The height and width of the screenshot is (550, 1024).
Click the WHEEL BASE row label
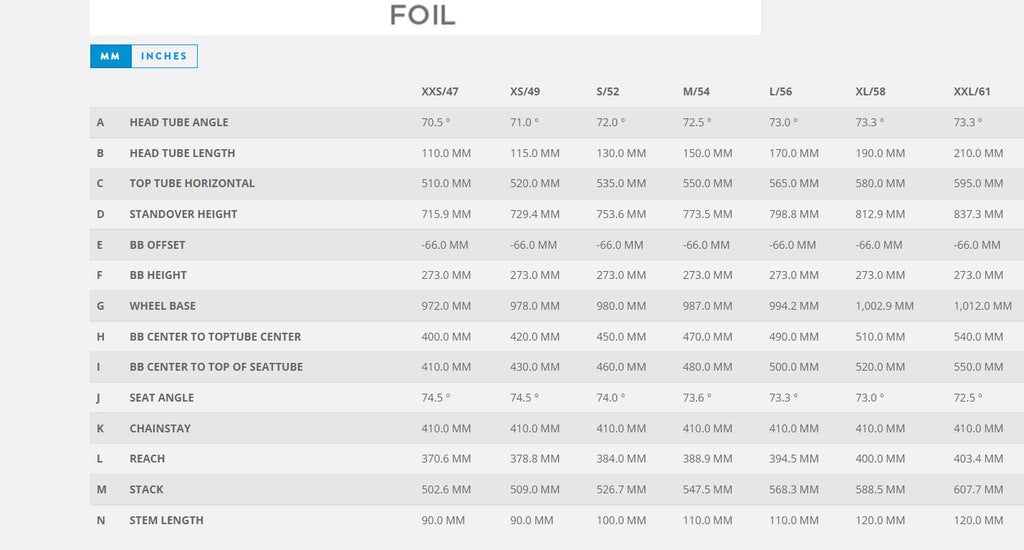(163, 306)
